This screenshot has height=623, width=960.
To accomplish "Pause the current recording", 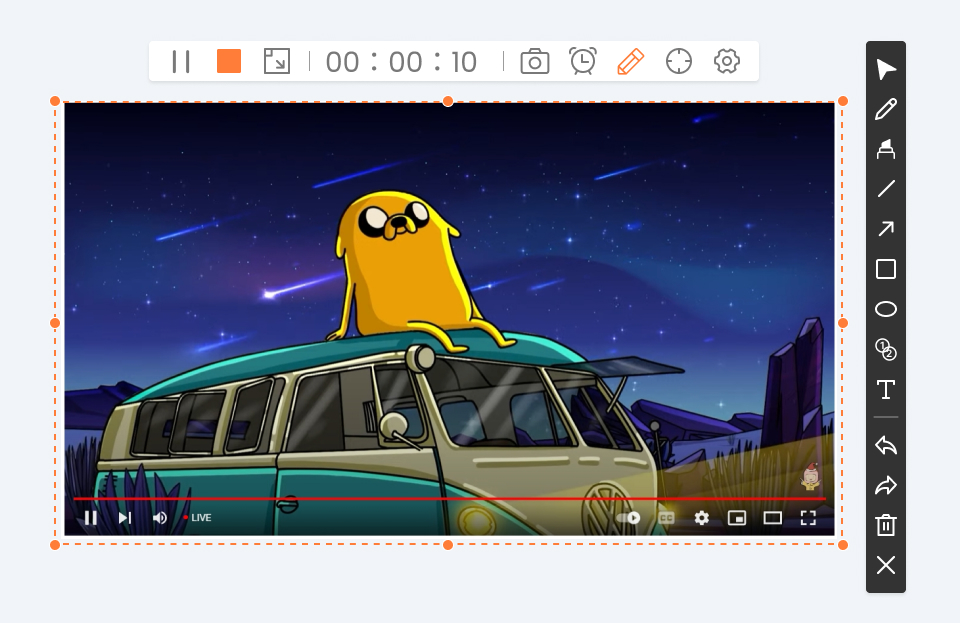I will (180, 61).
